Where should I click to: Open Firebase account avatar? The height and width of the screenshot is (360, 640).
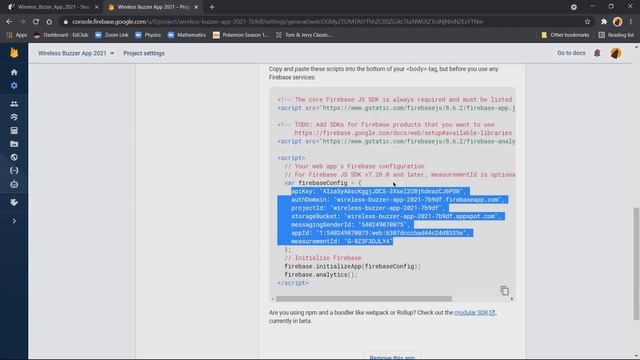click(x=616, y=53)
